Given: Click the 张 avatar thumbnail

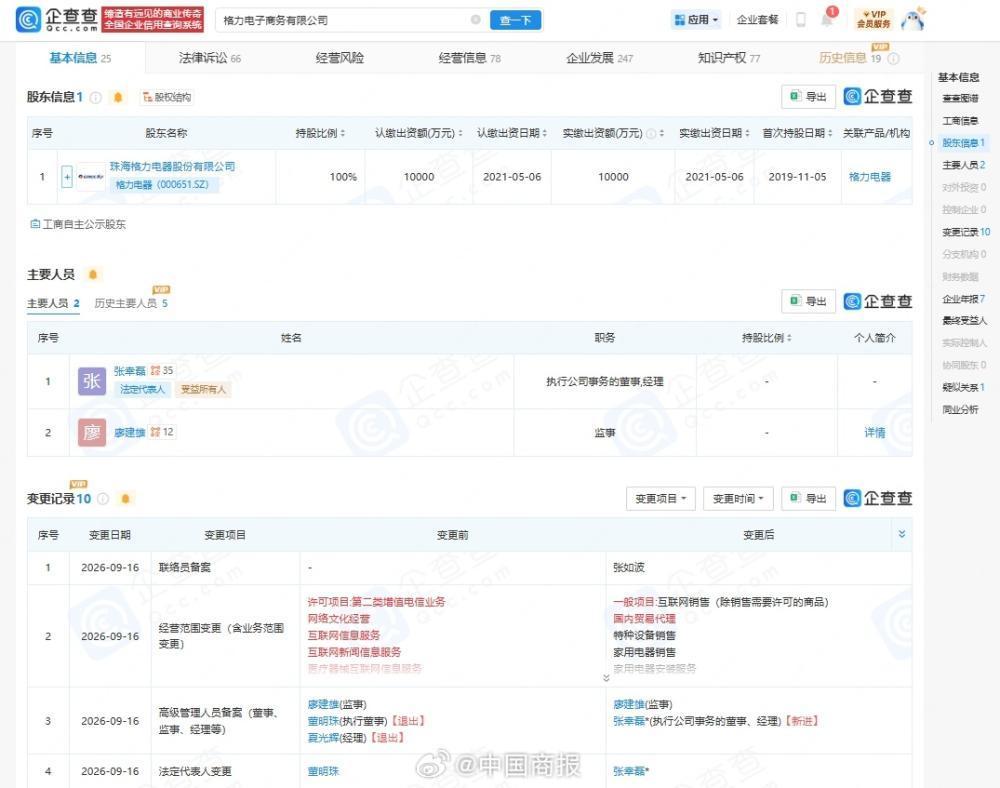Looking at the screenshot, I should click(x=92, y=381).
